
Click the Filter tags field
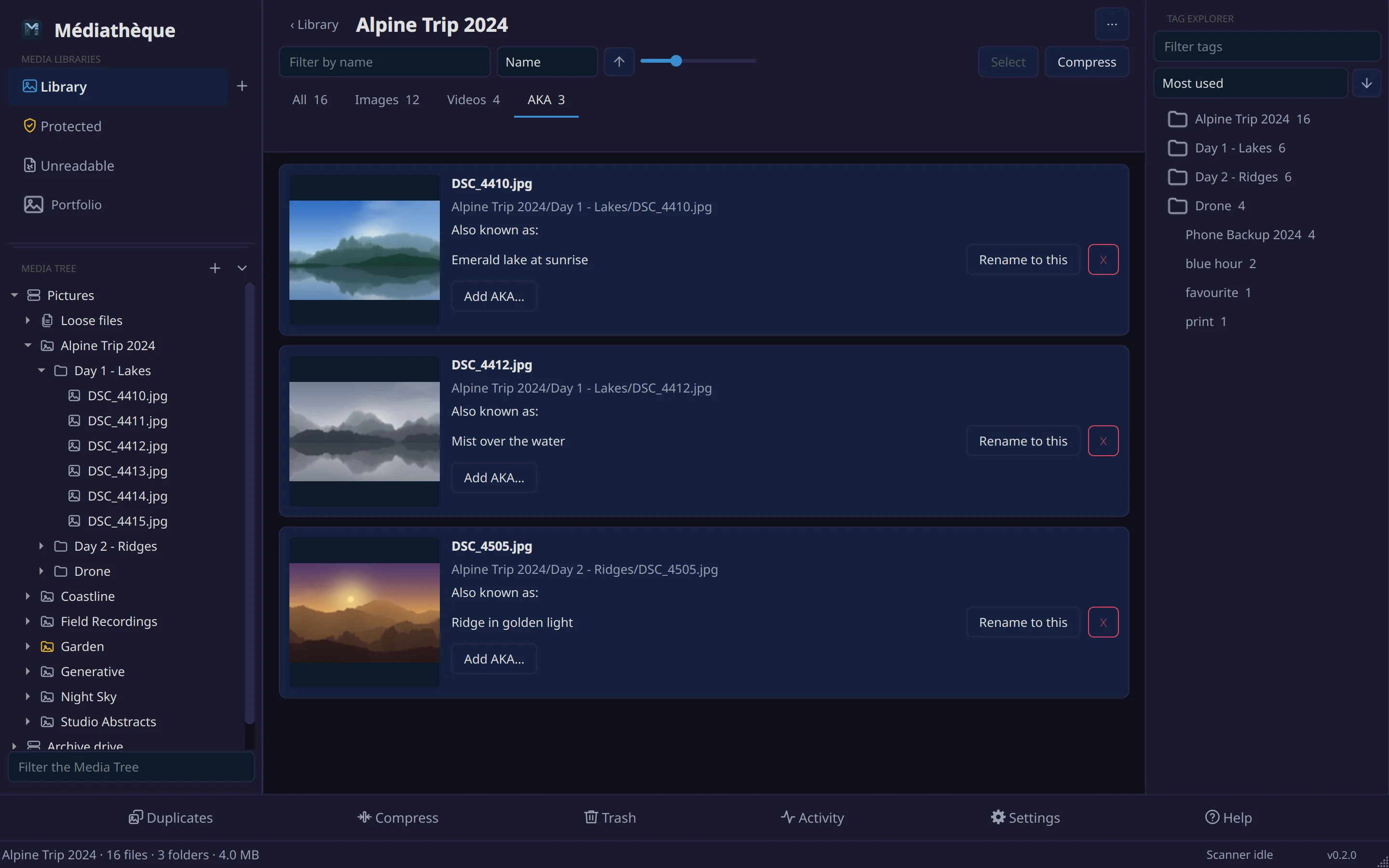[x=1267, y=46]
